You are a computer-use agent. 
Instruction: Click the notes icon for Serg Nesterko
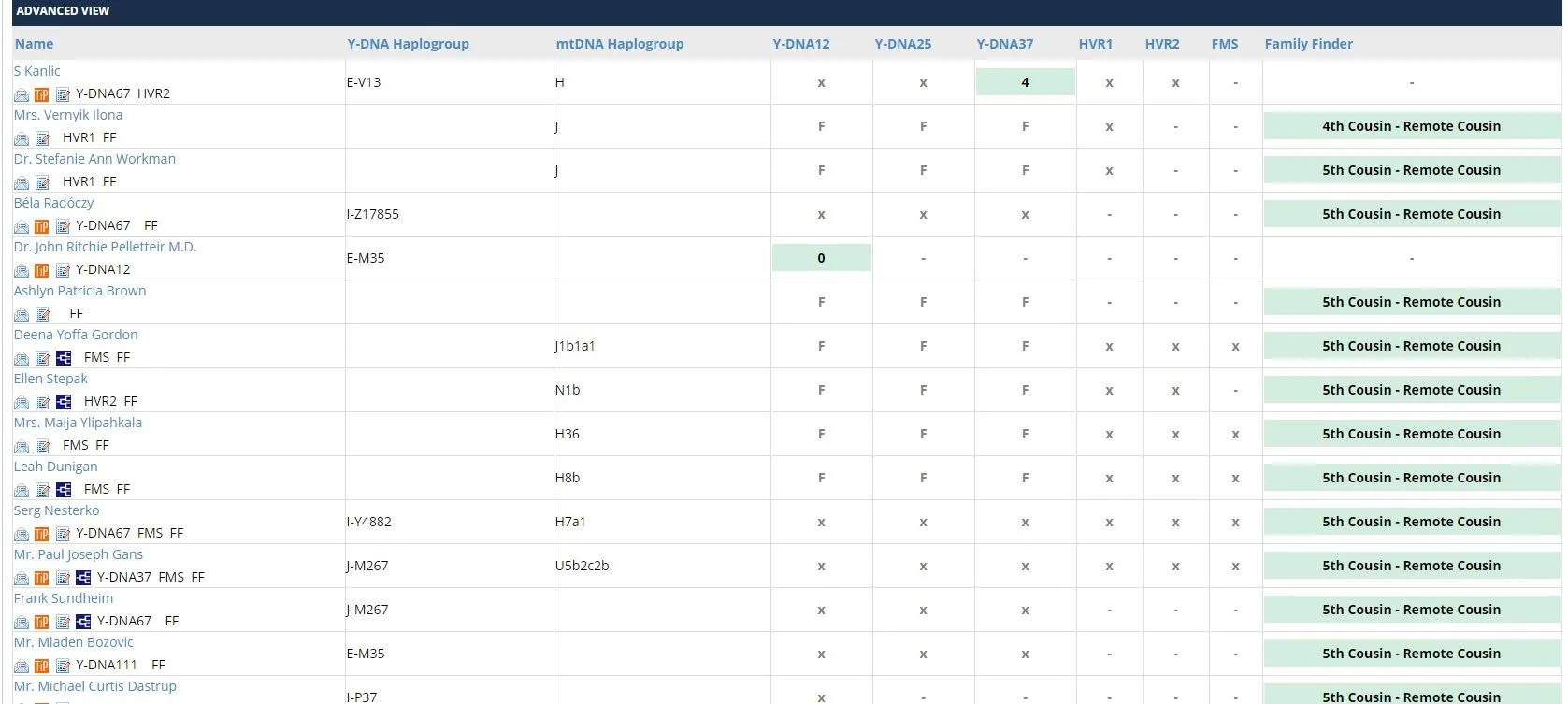63,534
